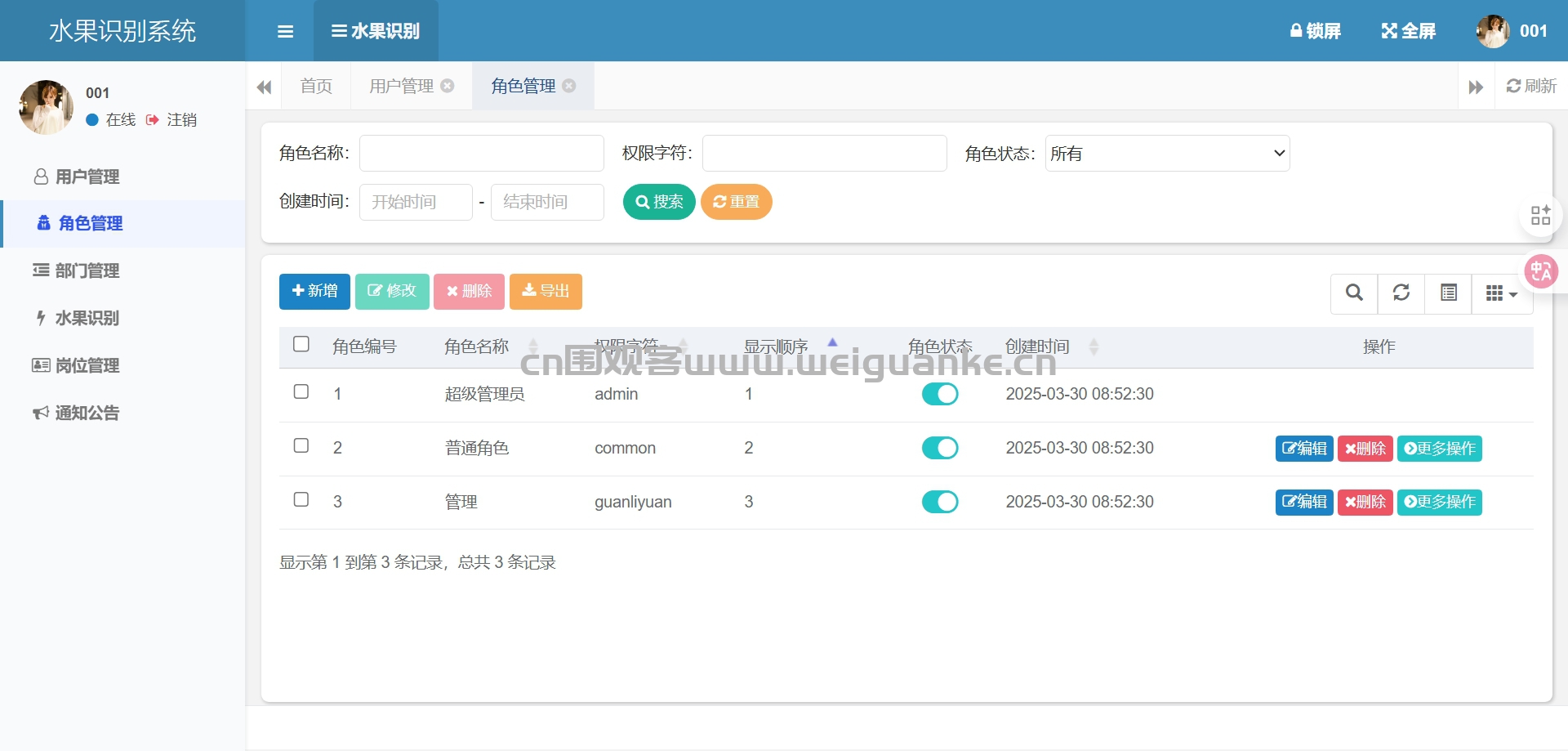The height and width of the screenshot is (751, 1568).
Task: Toggle table view list icon
Action: coord(1449,293)
